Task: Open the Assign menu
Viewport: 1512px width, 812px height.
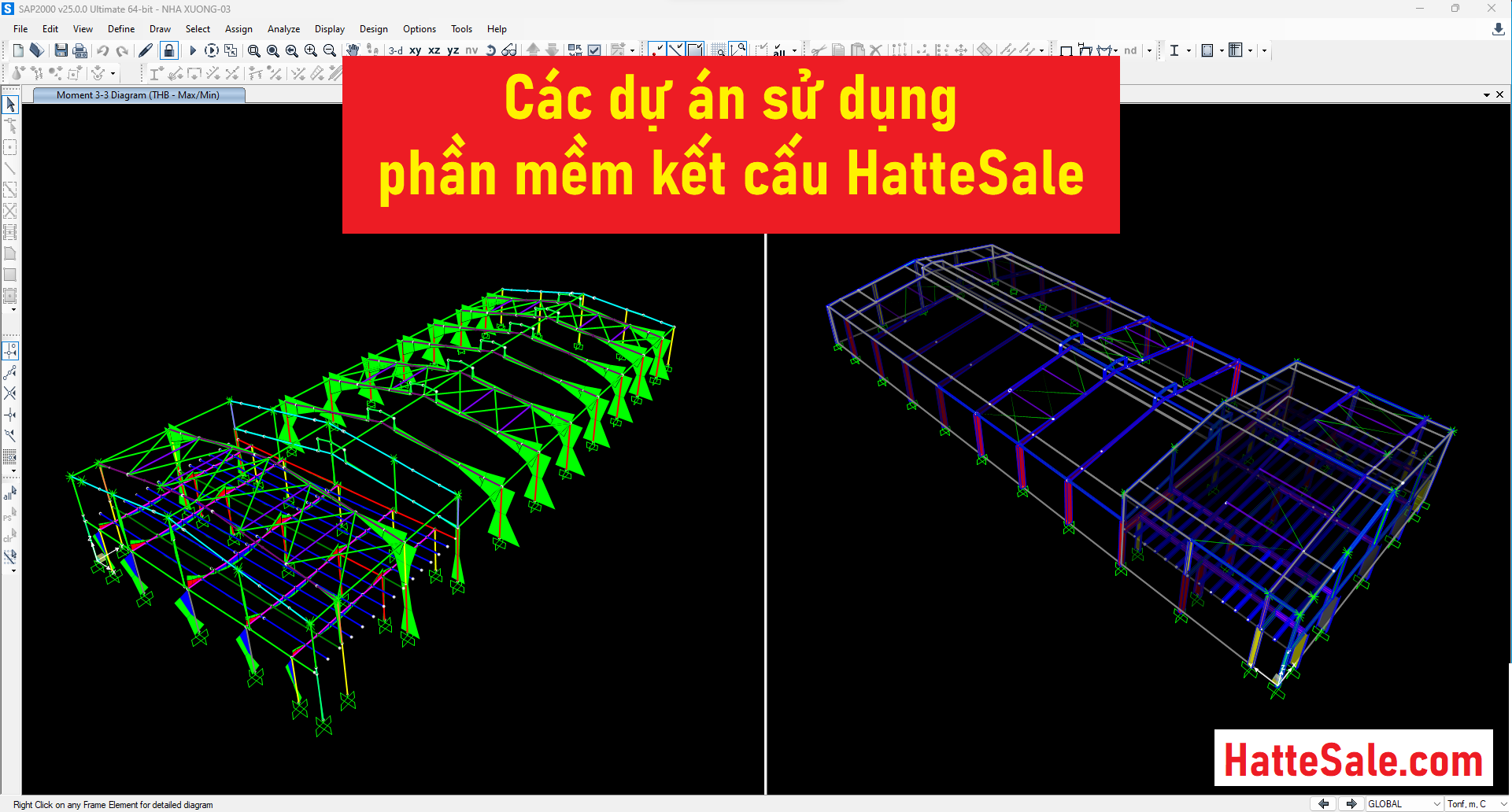Action: pos(238,29)
